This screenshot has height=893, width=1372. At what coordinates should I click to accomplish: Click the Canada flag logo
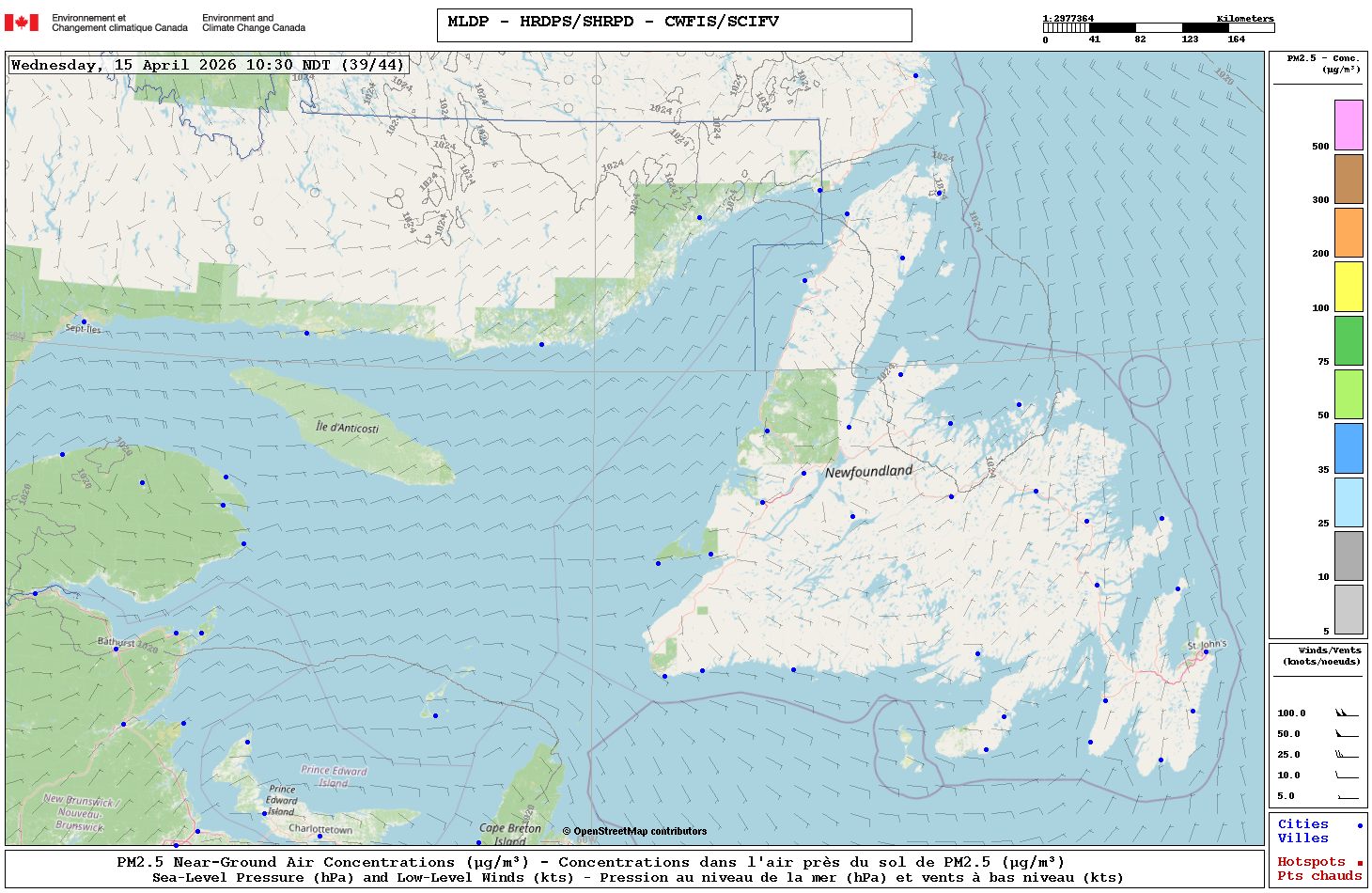tap(22, 23)
